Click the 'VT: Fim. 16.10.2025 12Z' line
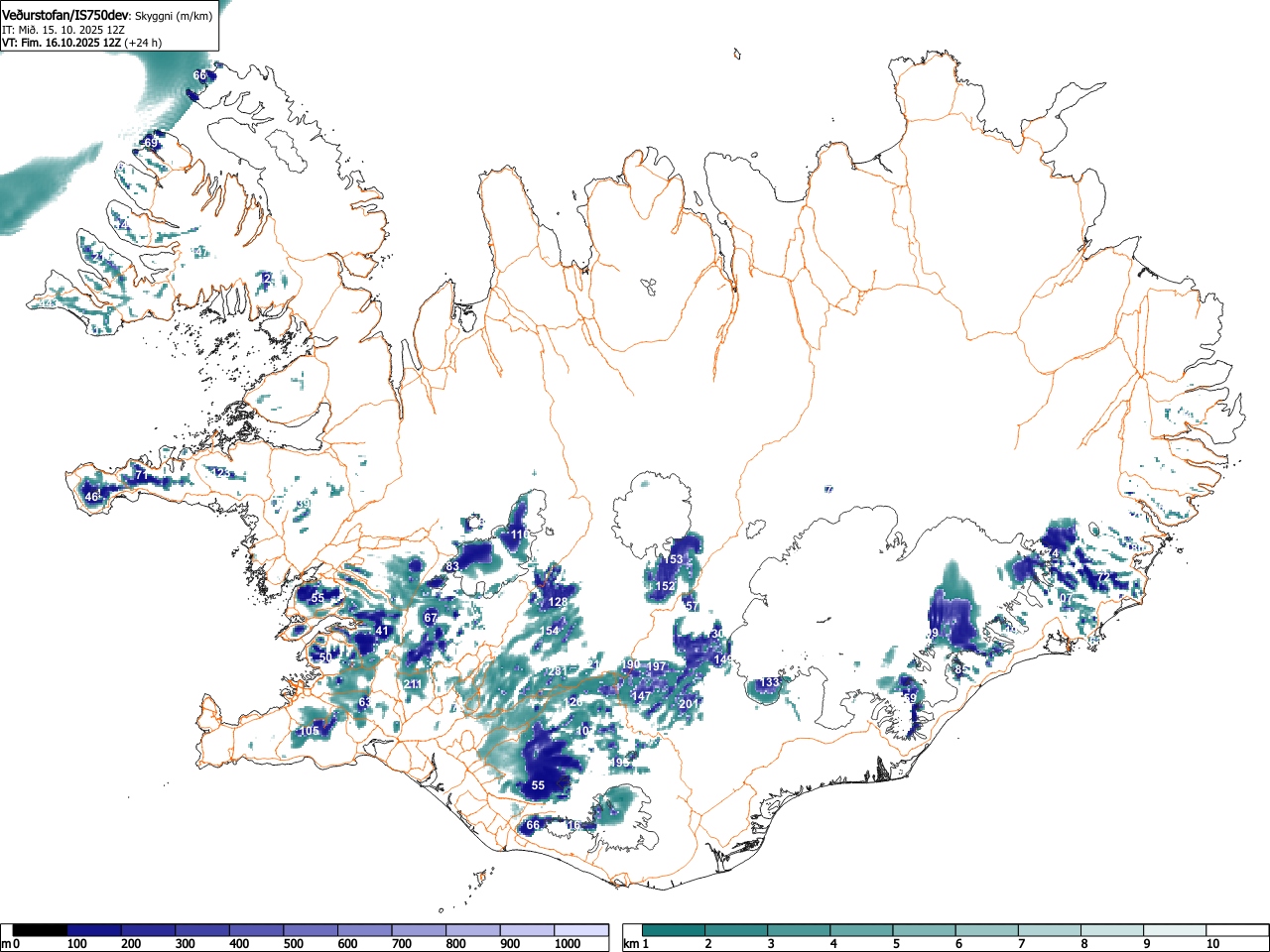Viewport: 1270px width, 952px height. tap(62, 43)
